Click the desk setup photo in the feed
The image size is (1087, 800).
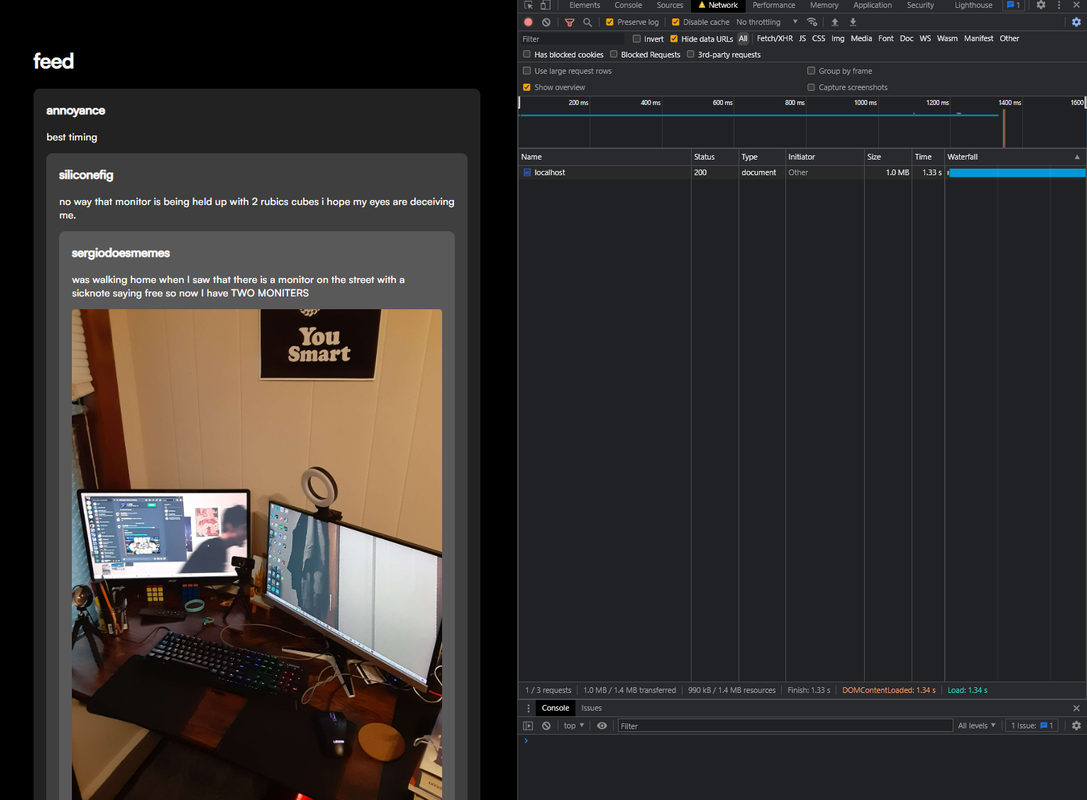[x=256, y=555]
